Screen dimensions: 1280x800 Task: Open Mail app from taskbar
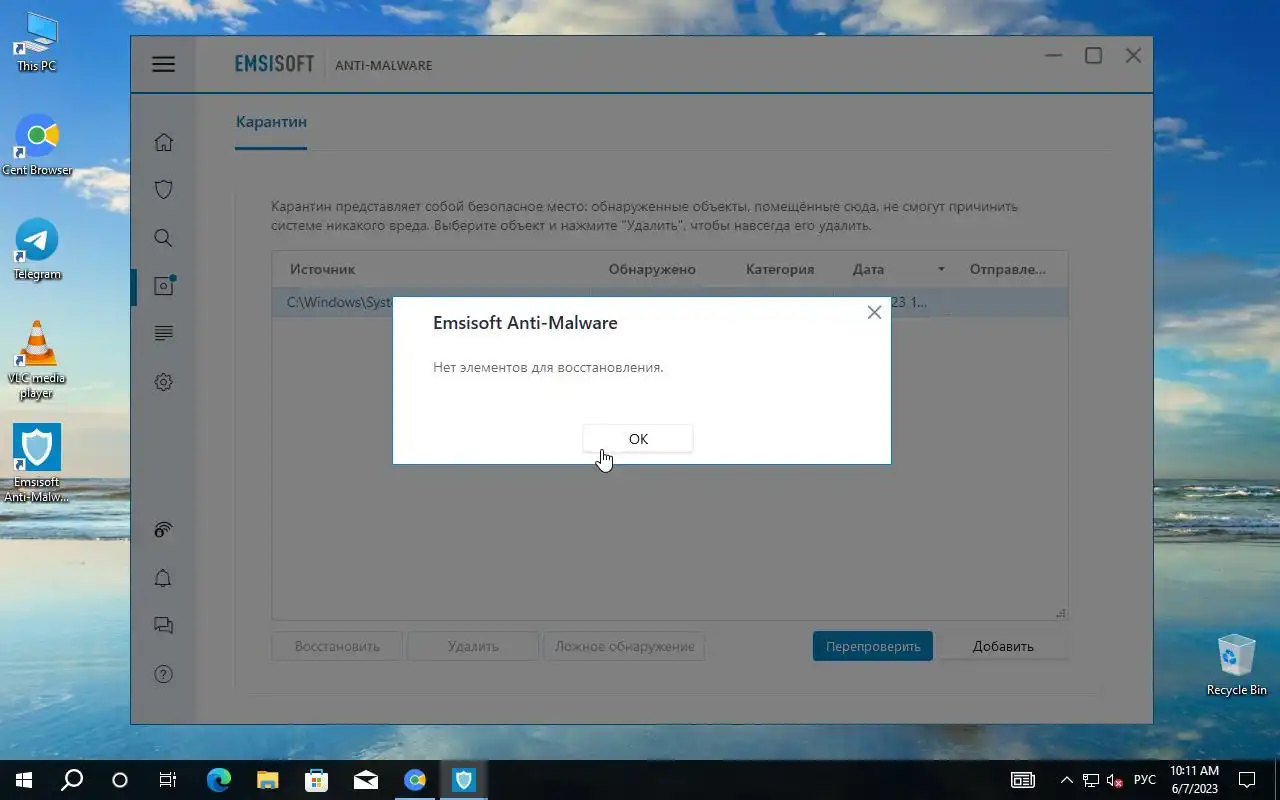365,780
